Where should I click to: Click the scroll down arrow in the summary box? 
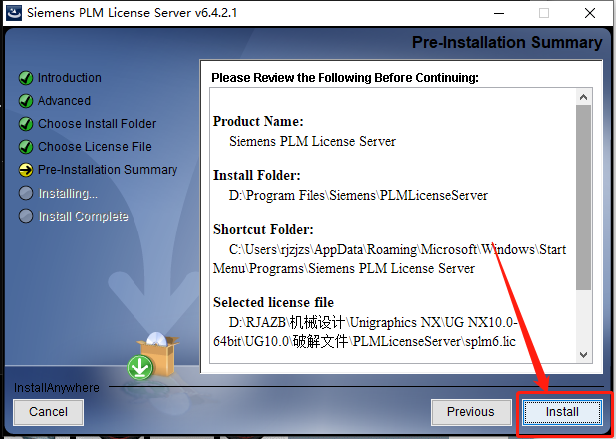(x=583, y=355)
